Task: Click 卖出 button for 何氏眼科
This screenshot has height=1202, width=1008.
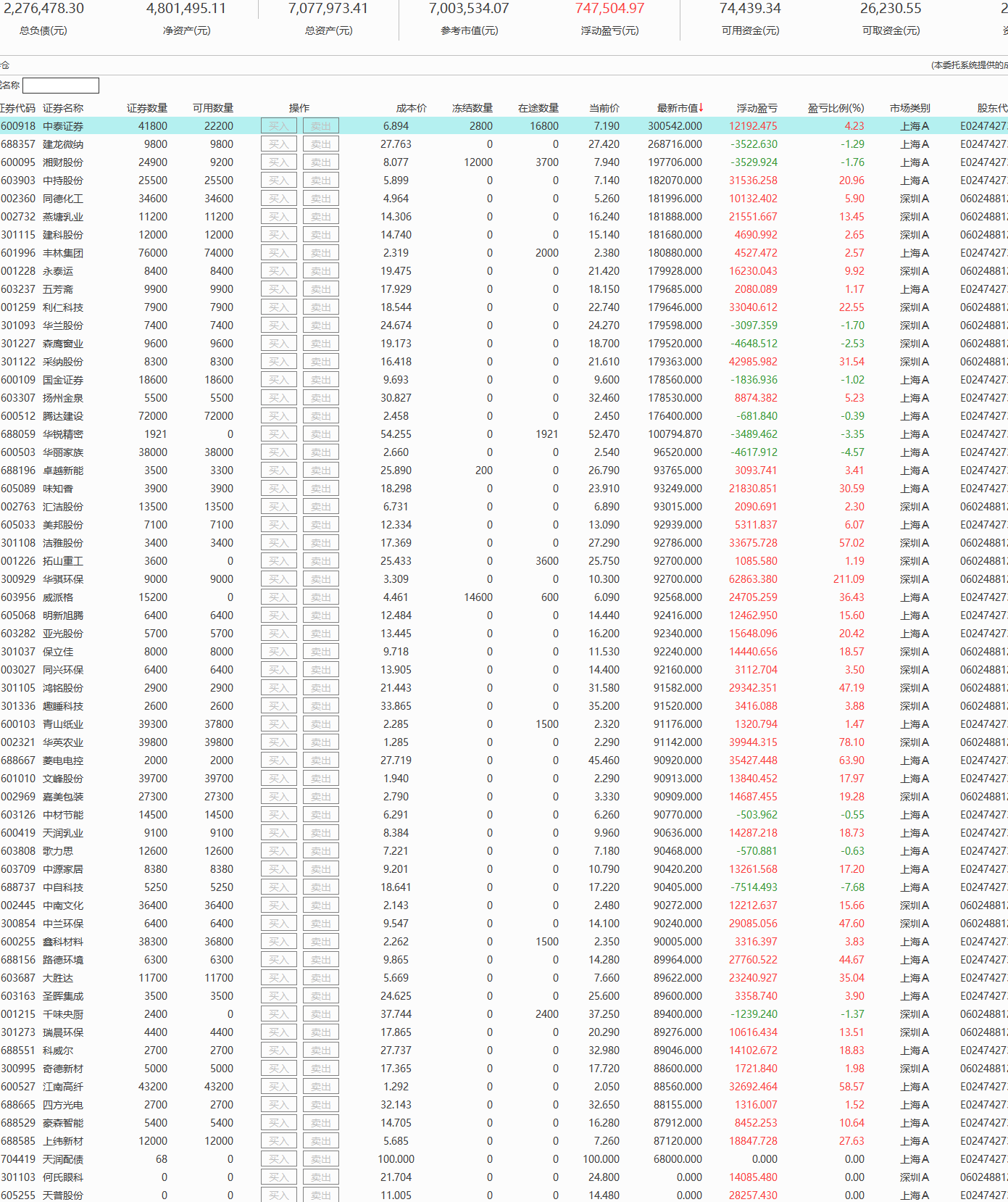Action: [x=321, y=1177]
